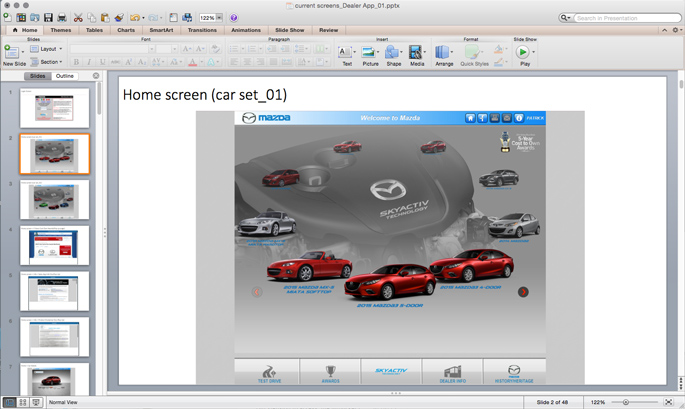The image size is (685, 409).
Task: Switch to Slide Sorter view icon
Action: coord(23,402)
